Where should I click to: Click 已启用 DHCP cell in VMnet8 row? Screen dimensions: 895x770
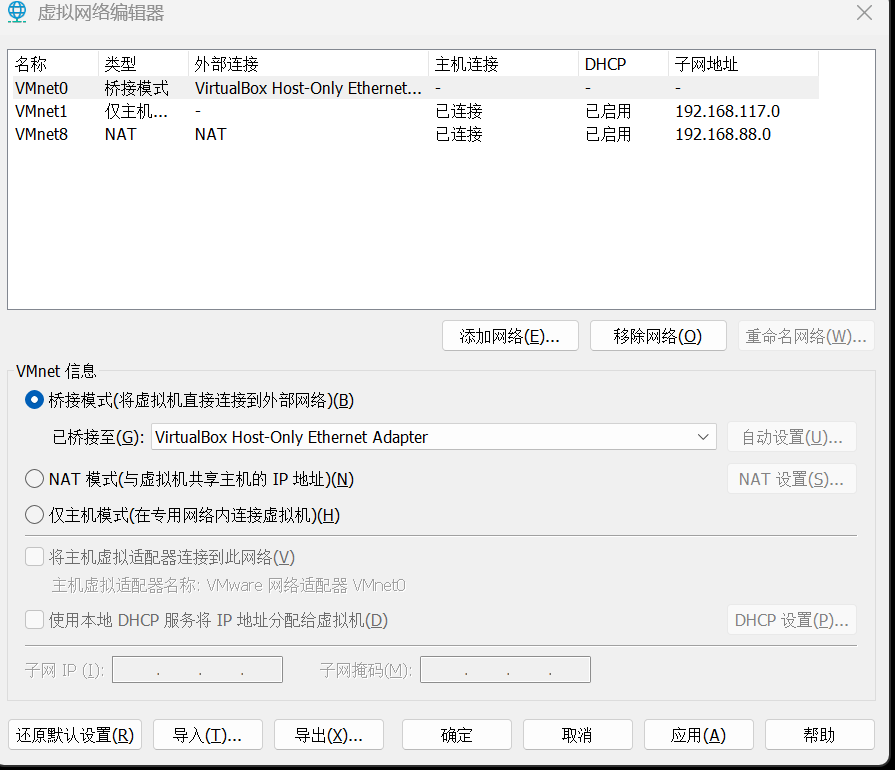coord(608,134)
